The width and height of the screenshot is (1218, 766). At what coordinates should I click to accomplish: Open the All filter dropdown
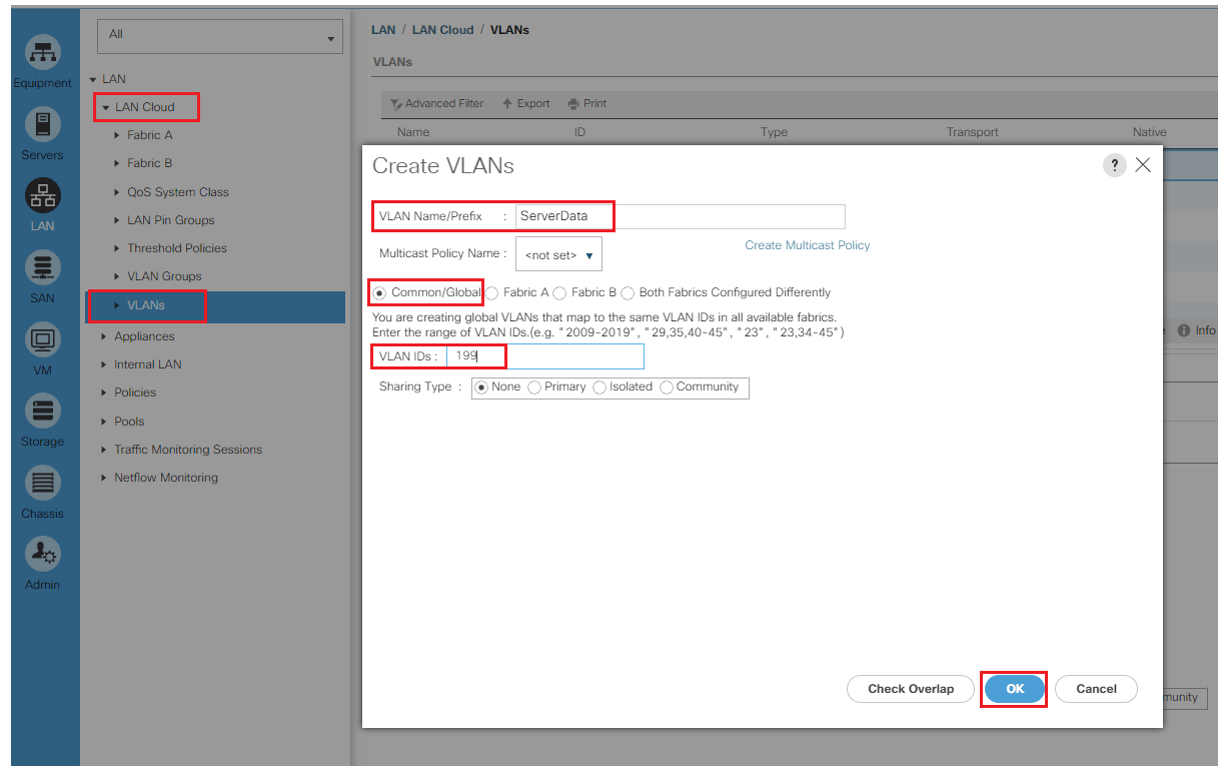click(219, 36)
